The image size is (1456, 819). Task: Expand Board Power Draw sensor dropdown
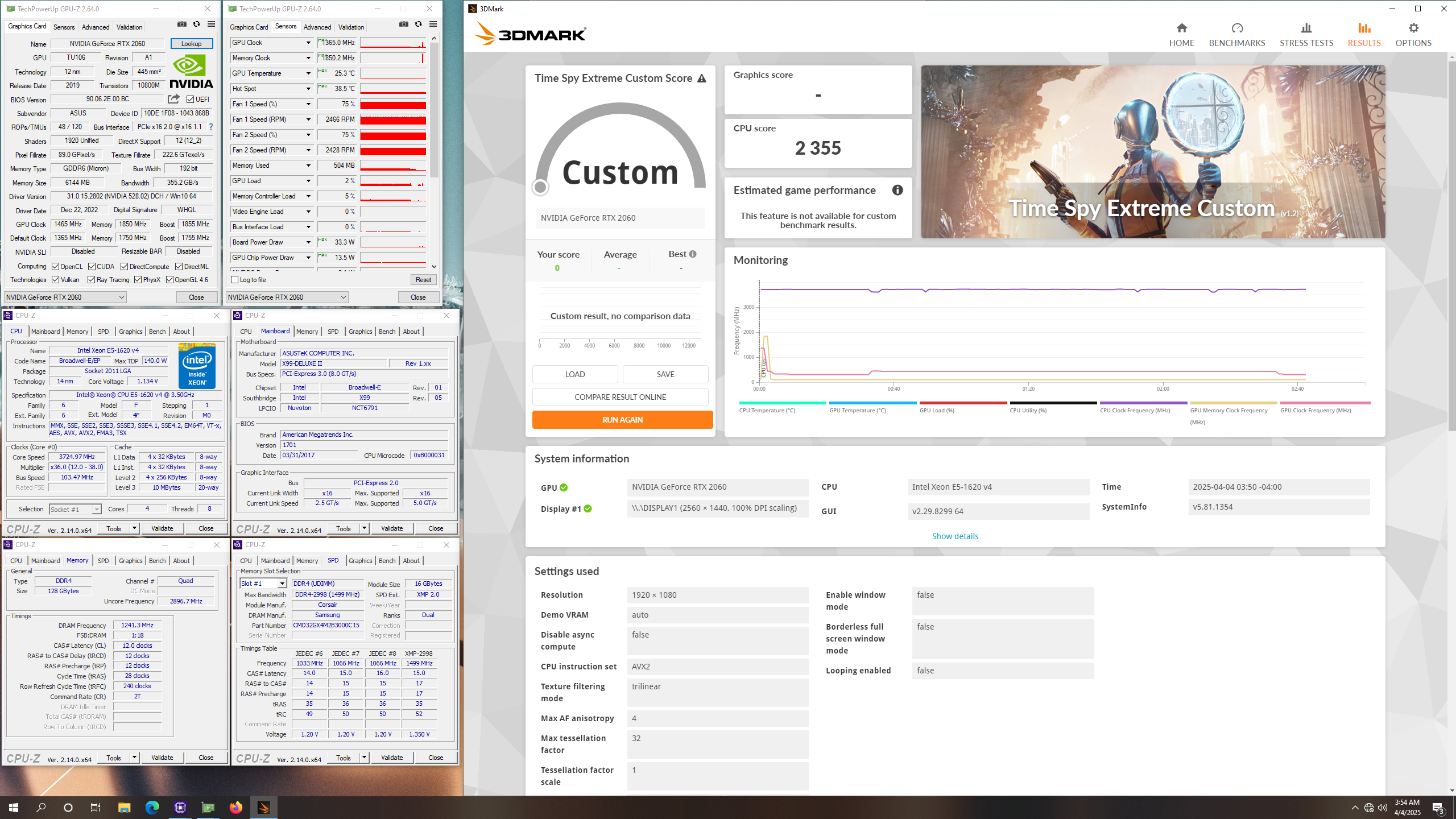point(308,242)
